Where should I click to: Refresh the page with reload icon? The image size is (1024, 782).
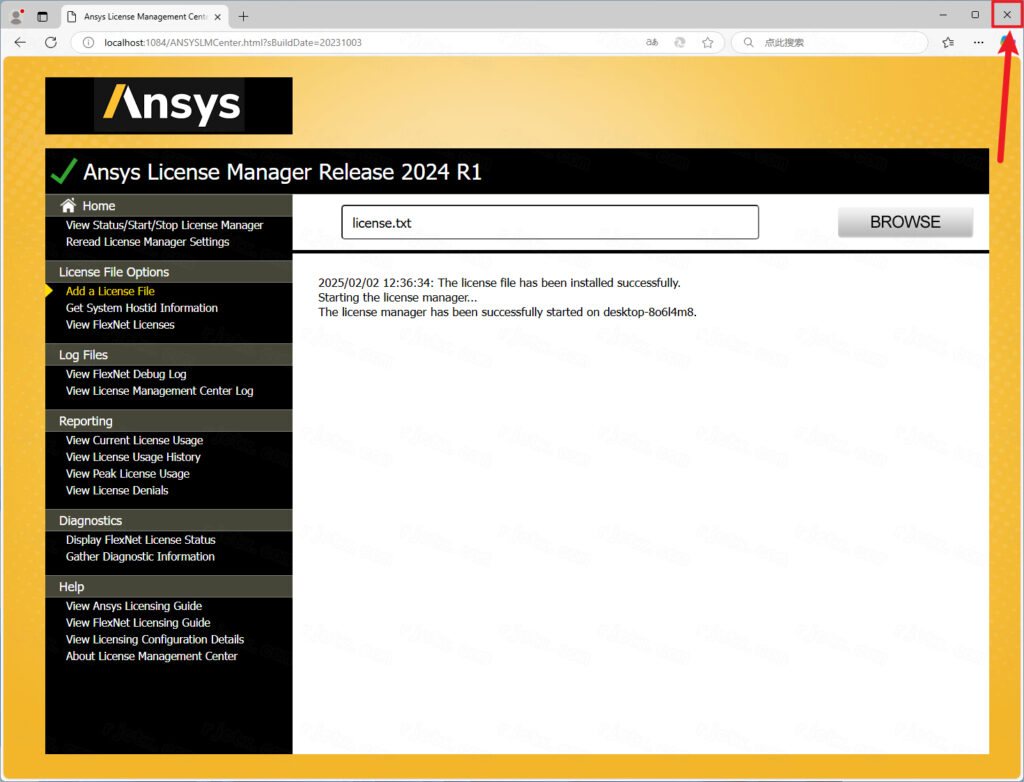50,43
